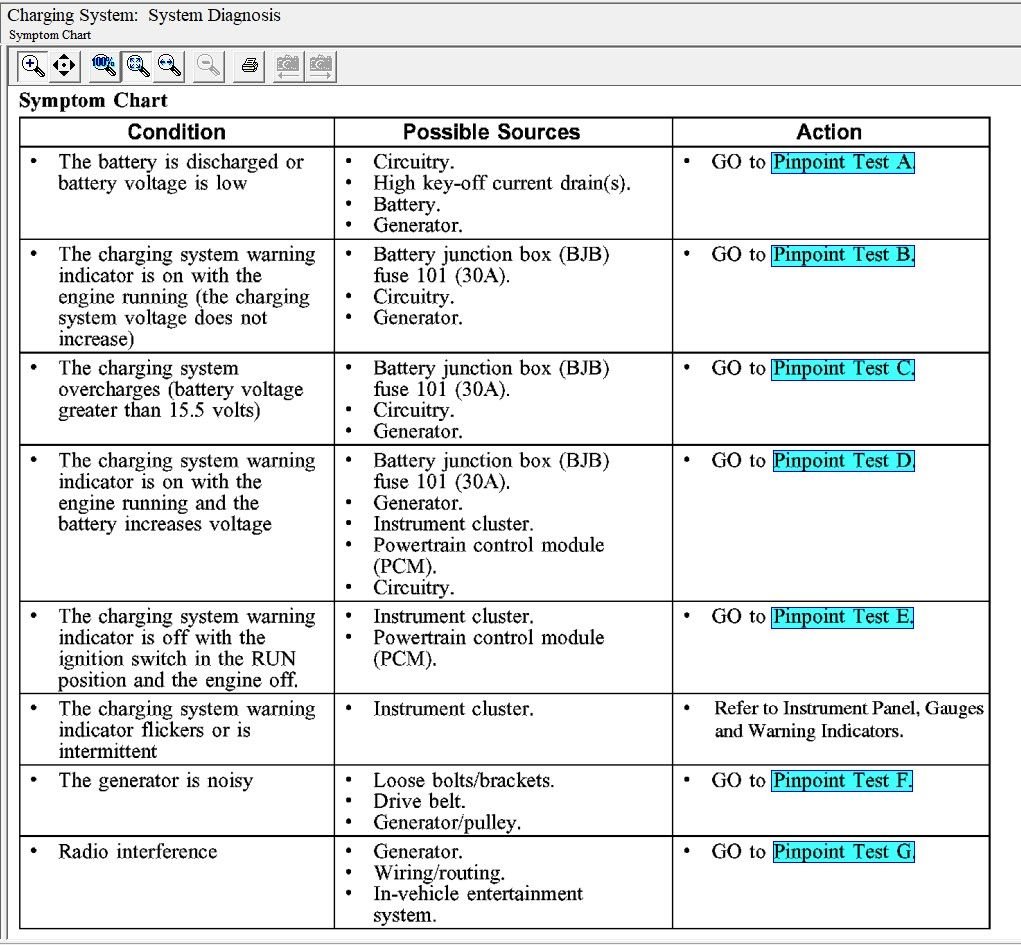Click the Symptom Chart breadcrumb text

(x=50, y=35)
